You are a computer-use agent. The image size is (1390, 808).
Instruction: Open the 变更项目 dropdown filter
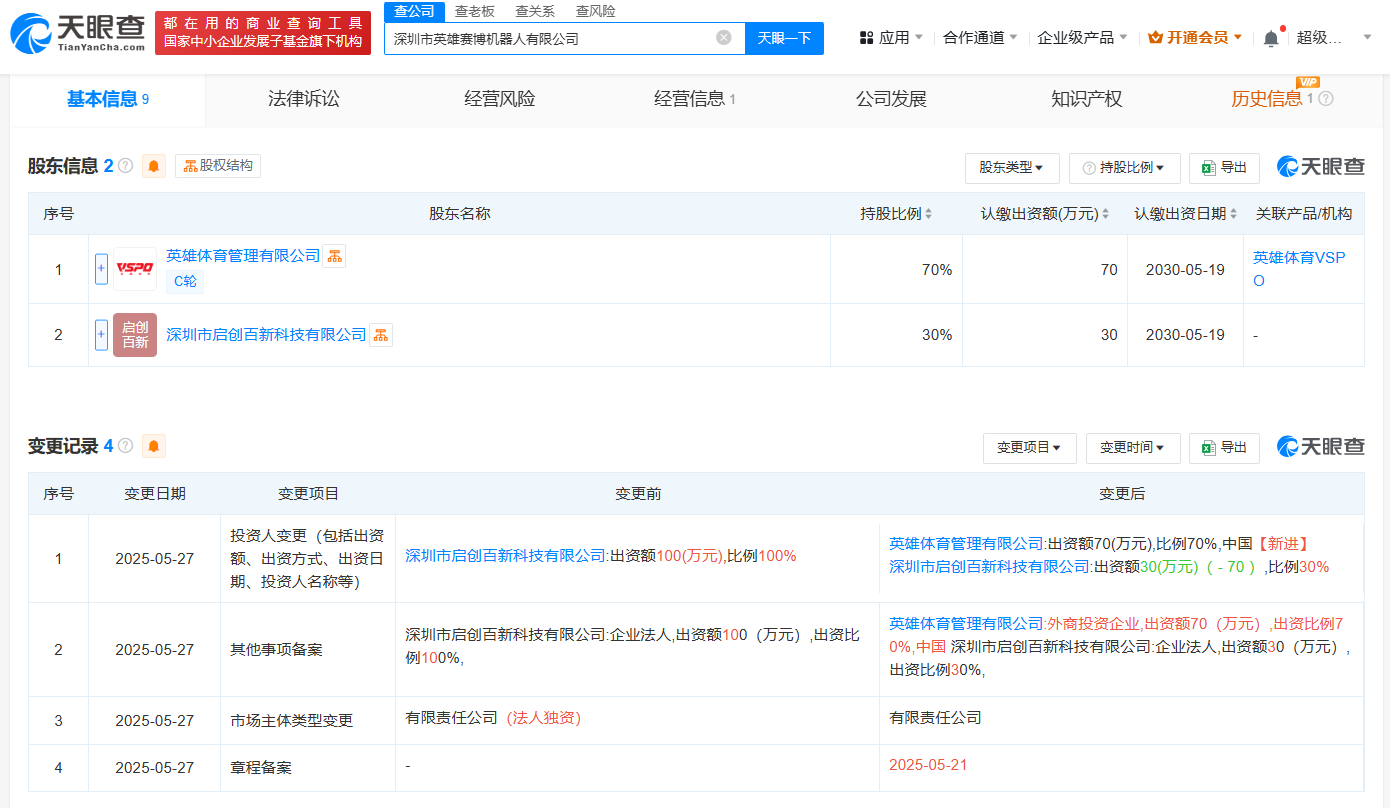(1029, 448)
